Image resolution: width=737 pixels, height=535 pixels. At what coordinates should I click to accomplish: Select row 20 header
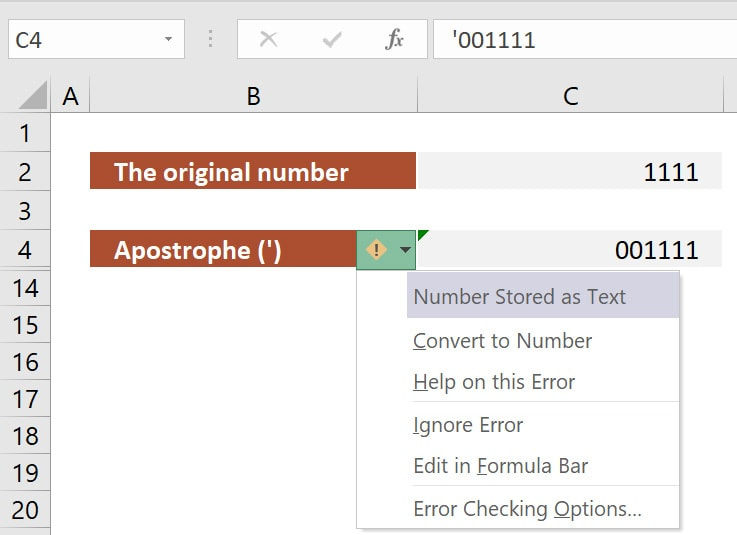(25, 510)
